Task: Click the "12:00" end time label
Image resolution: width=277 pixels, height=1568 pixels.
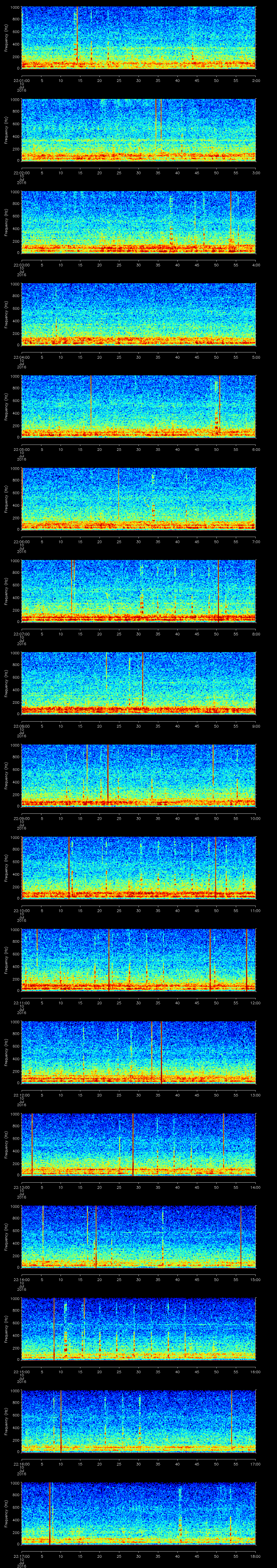Action: (x=255, y=1003)
